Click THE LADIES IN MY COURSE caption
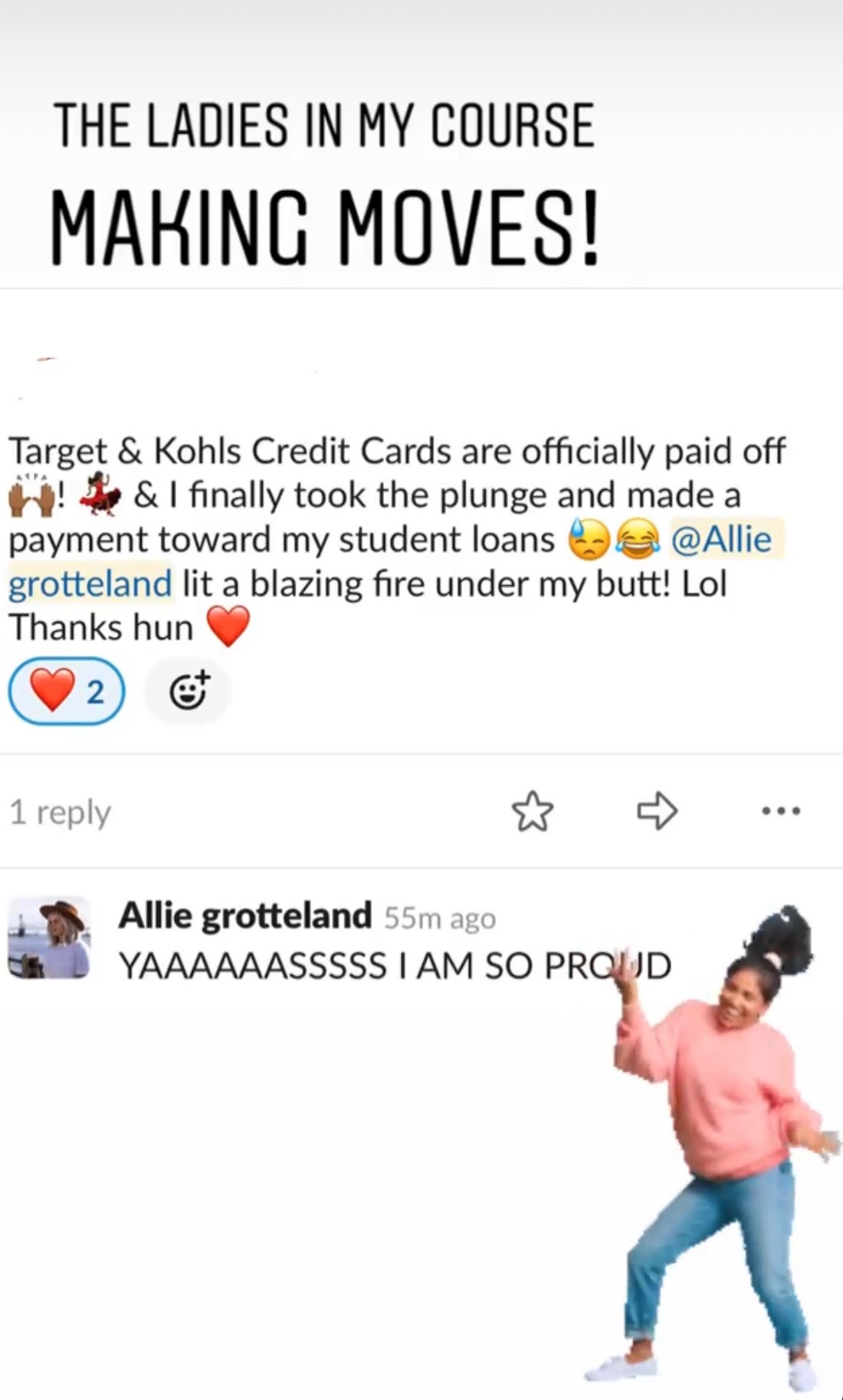Image resolution: width=843 pixels, height=1400 pixels. 324,126
